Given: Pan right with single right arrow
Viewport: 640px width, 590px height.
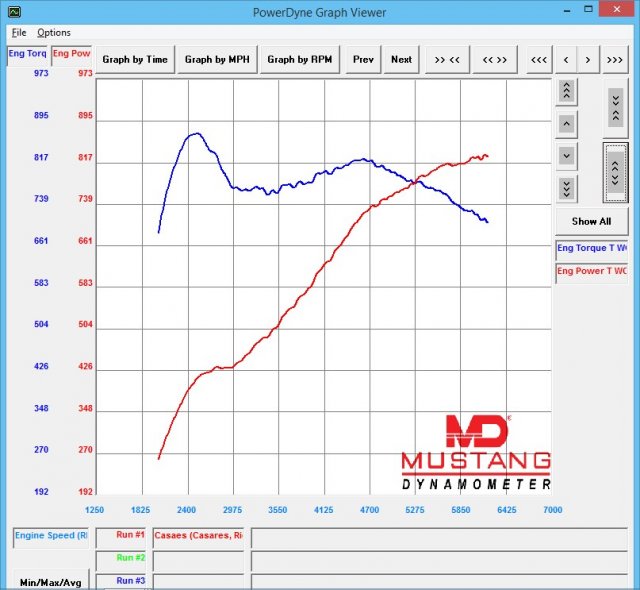Looking at the screenshot, I should (588, 59).
